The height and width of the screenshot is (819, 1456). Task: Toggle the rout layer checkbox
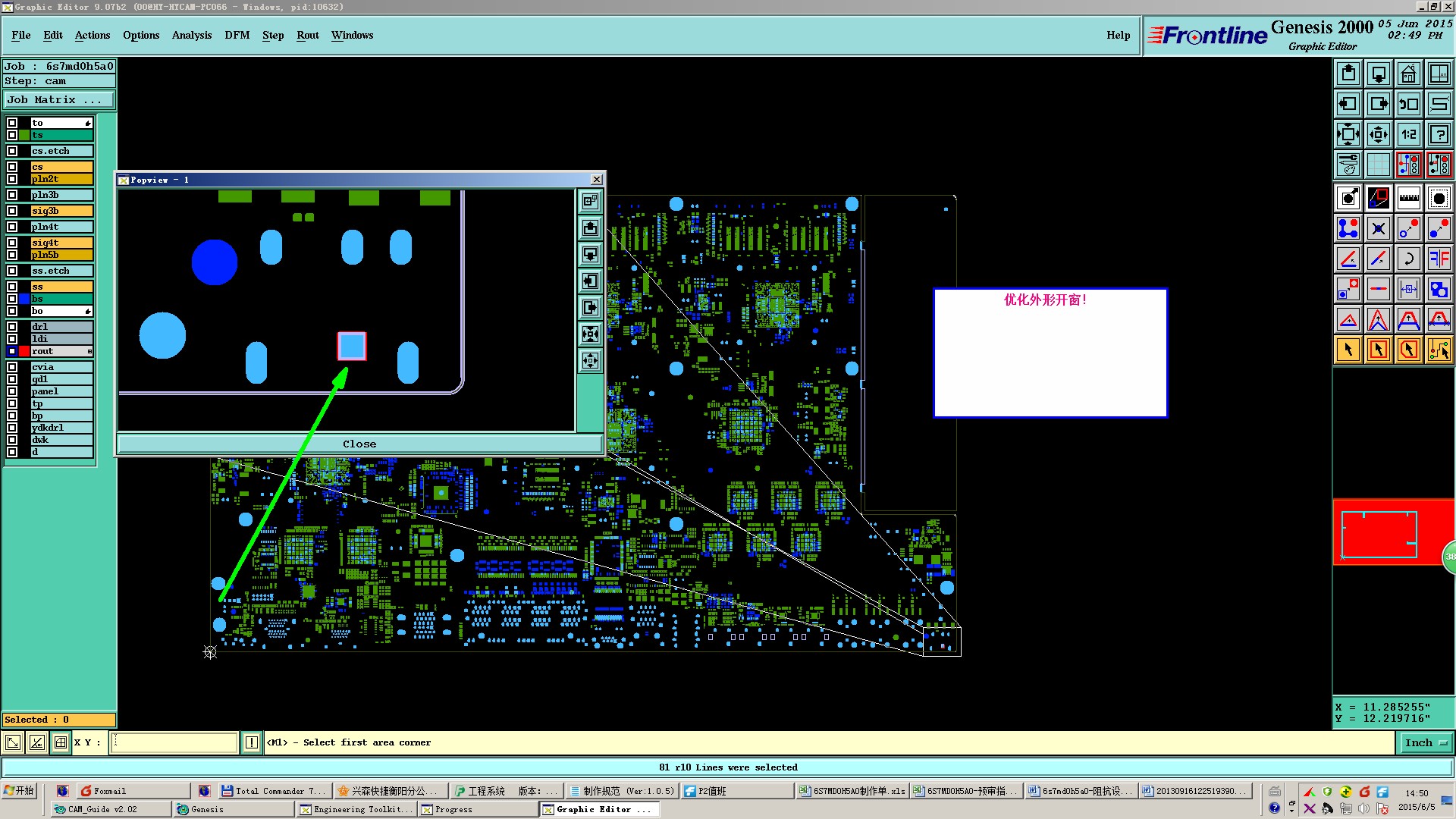[x=12, y=351]
